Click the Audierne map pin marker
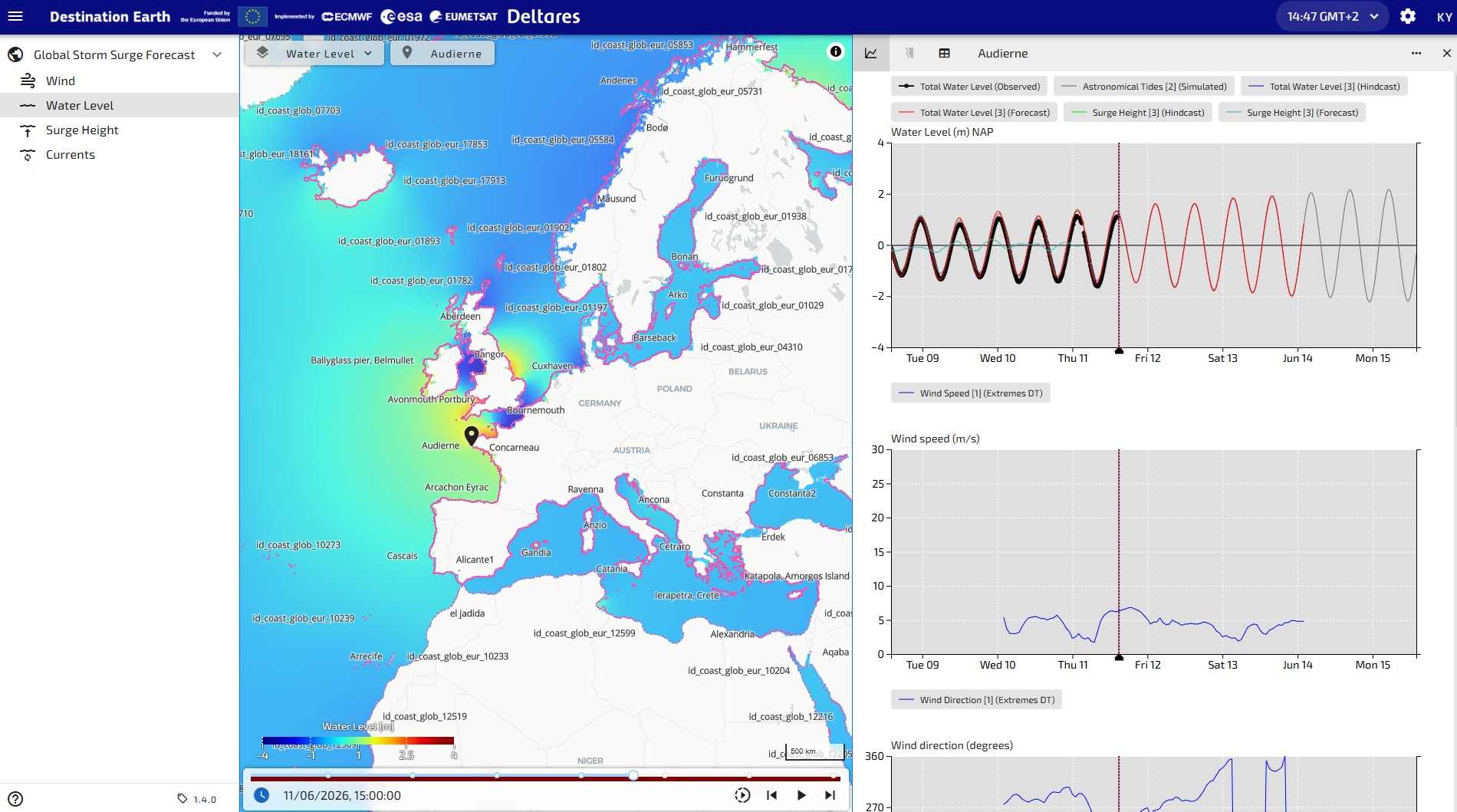 (472, 436)
